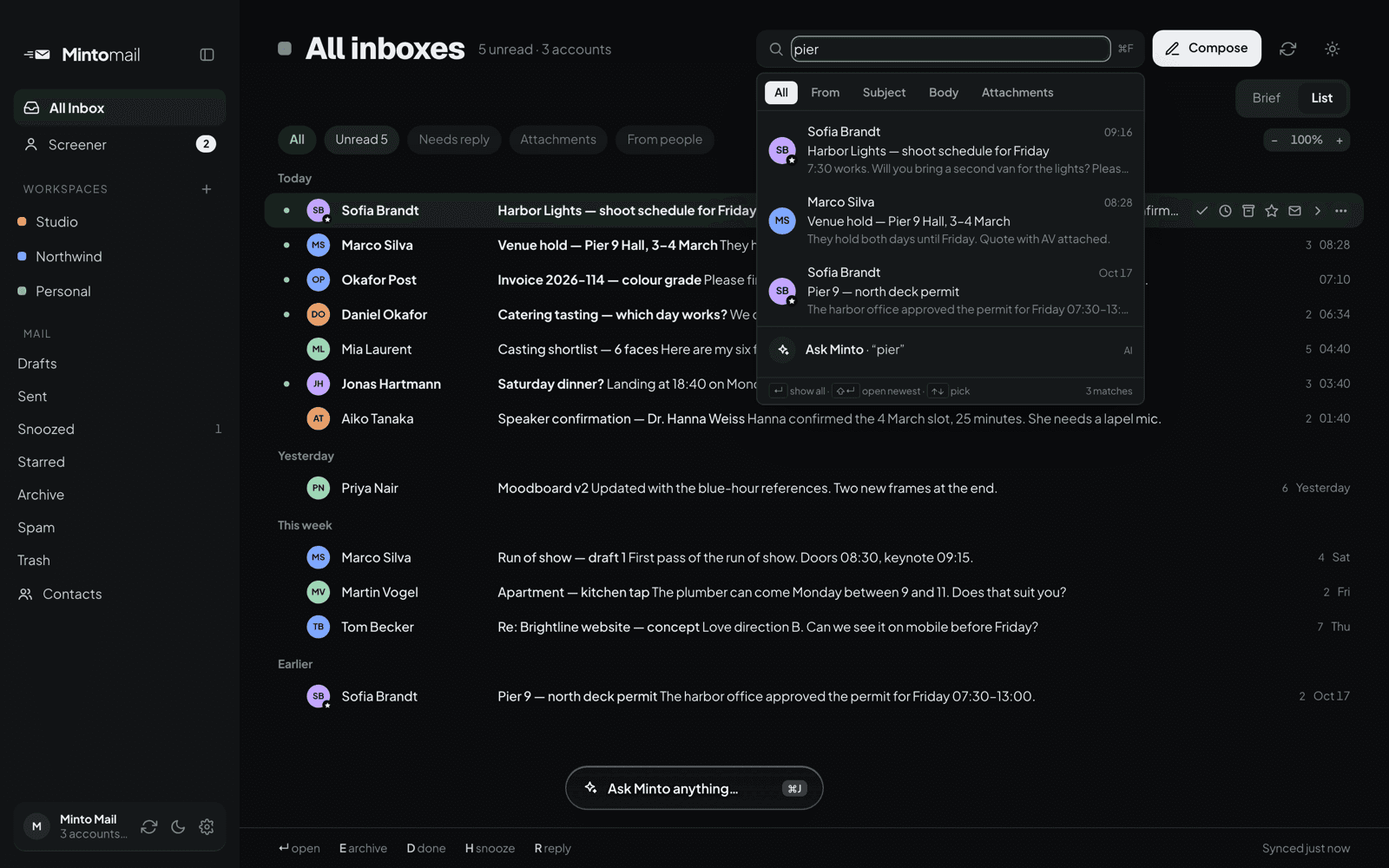This screenshot has height=868, width=1389.
Task: Toggle the sun brightness theme icon
Action: [1333, 49]
